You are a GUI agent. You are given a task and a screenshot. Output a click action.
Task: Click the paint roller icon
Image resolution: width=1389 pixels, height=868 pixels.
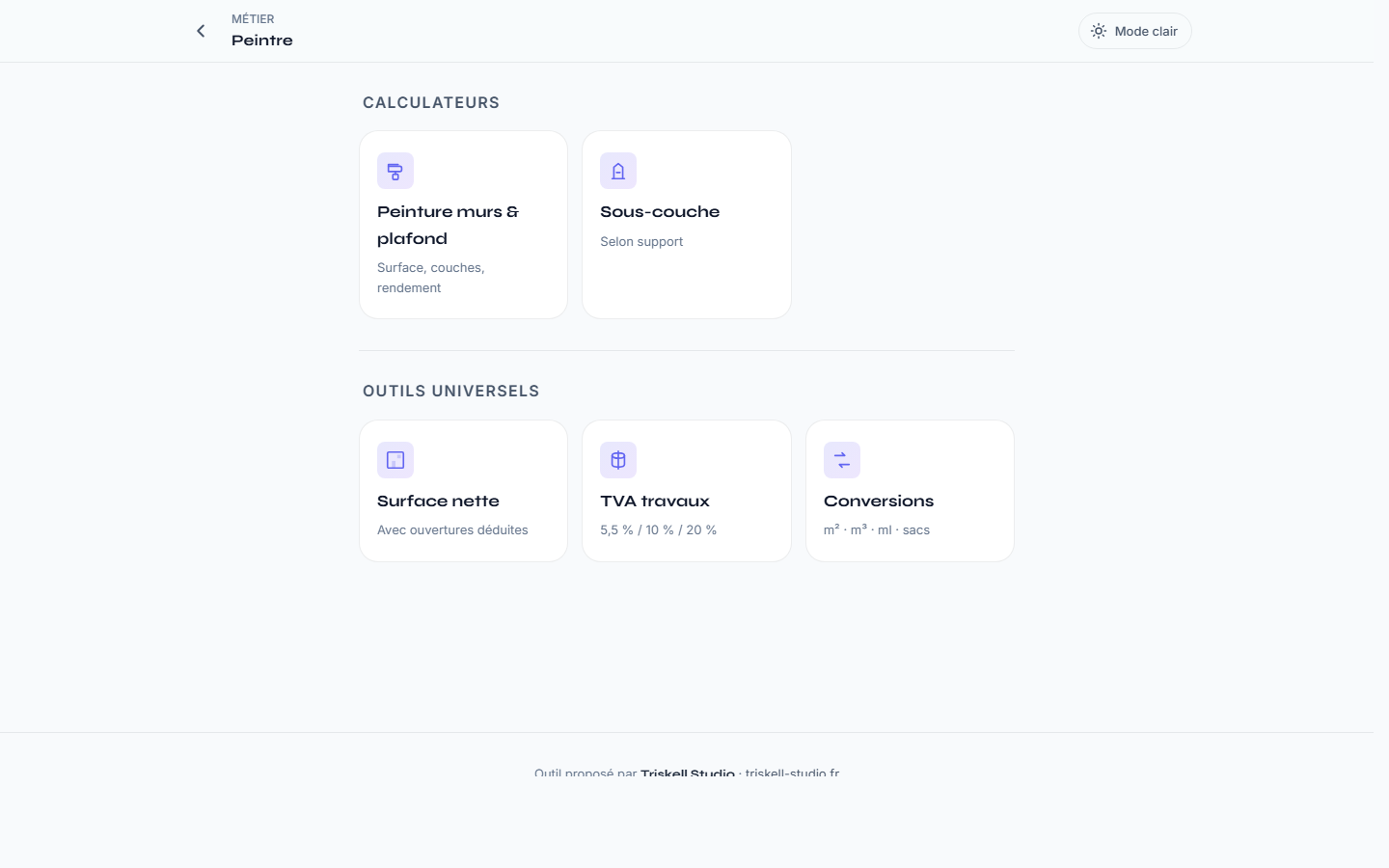pos(395,171)
